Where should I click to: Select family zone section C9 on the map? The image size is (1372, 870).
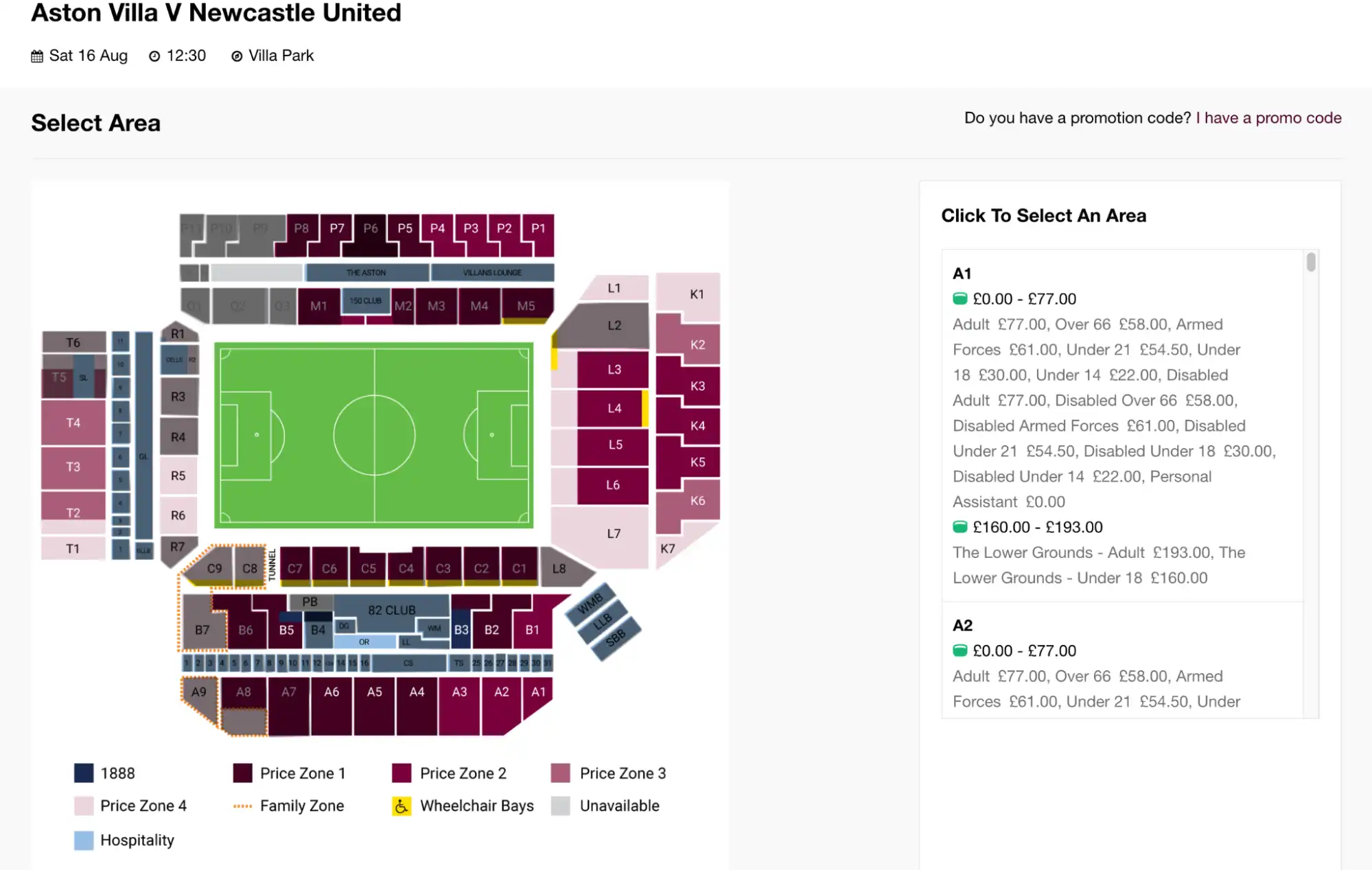[215, 568]
